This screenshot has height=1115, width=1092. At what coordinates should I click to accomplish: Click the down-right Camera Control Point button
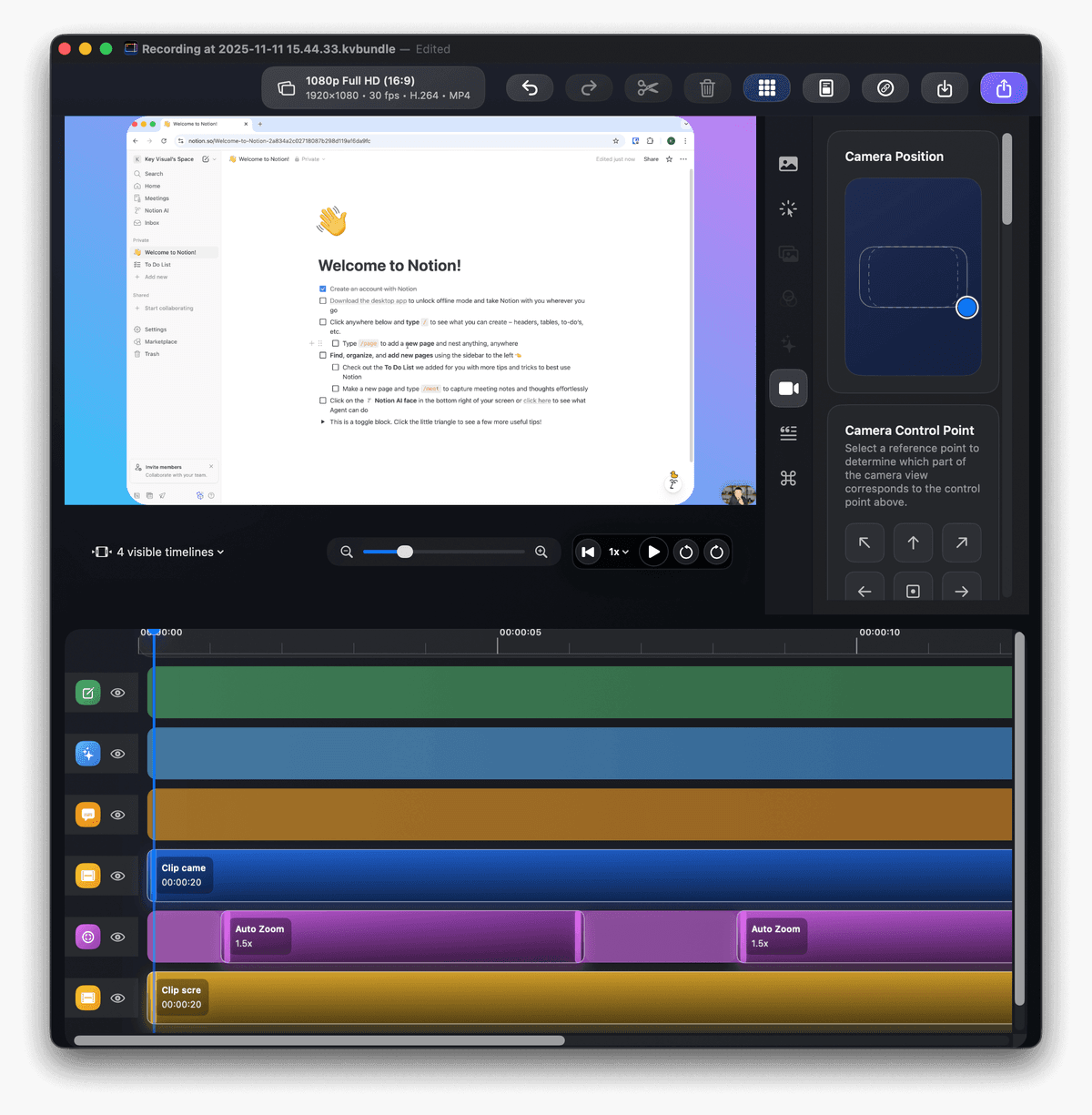pos(961,590)
